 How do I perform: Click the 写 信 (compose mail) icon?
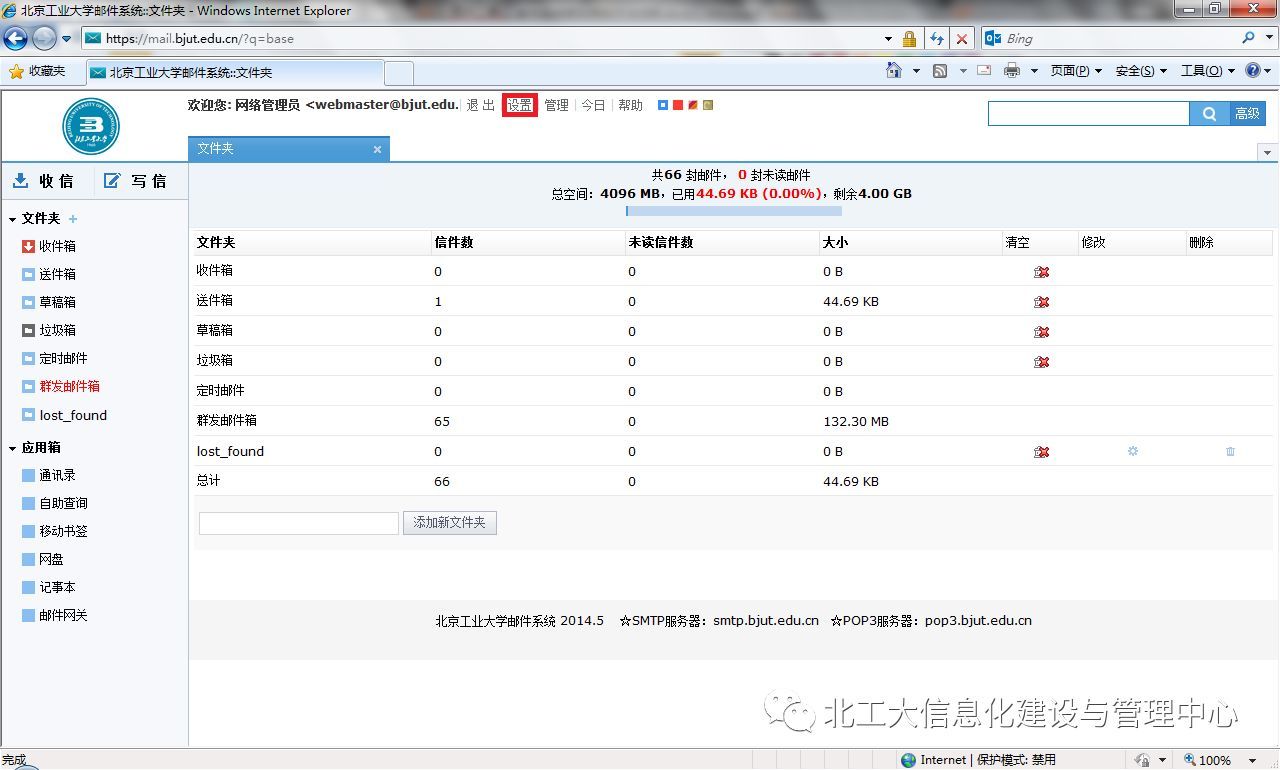tap(111, 181)
